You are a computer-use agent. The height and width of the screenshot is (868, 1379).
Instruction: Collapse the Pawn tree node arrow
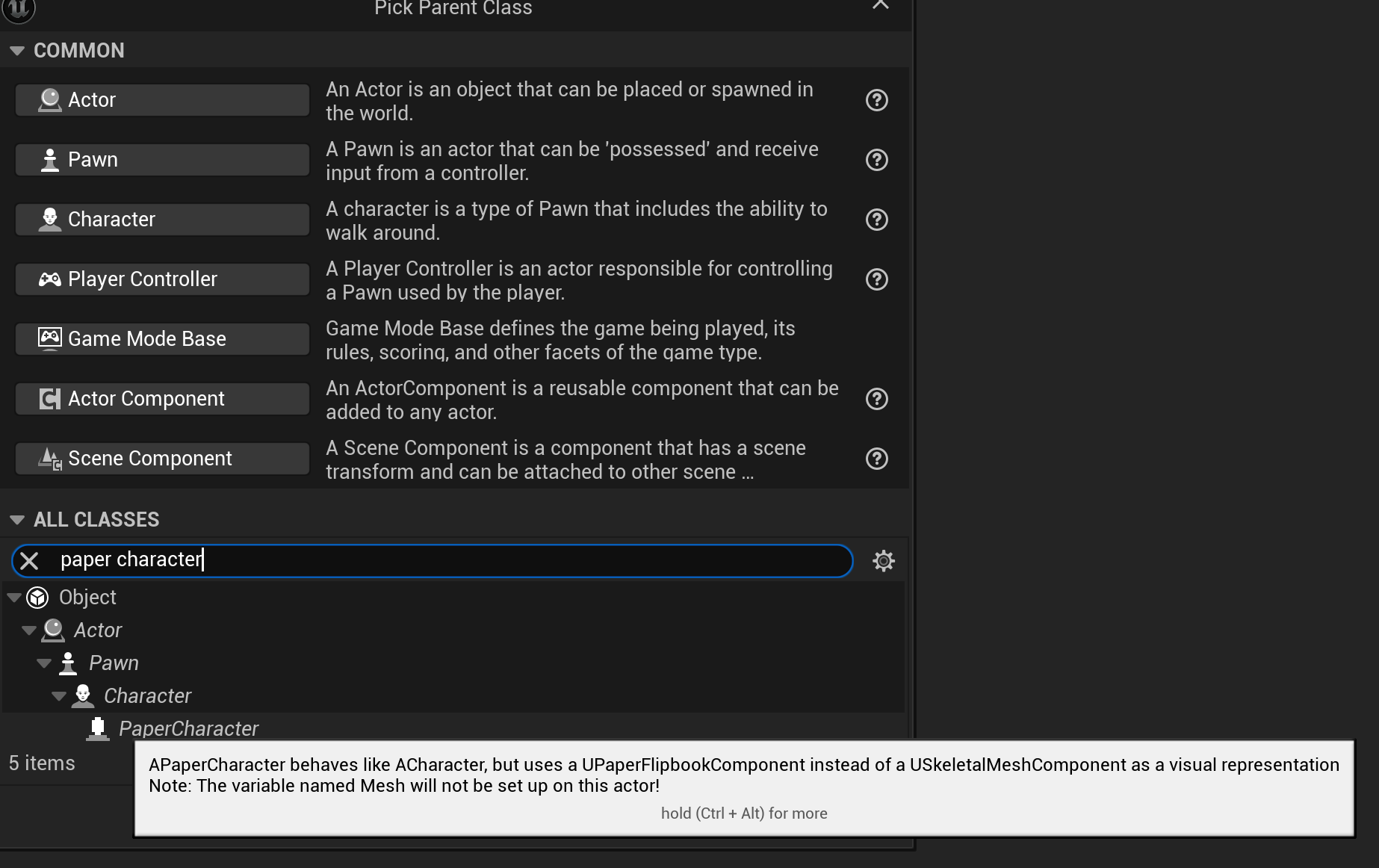point(44,663)
